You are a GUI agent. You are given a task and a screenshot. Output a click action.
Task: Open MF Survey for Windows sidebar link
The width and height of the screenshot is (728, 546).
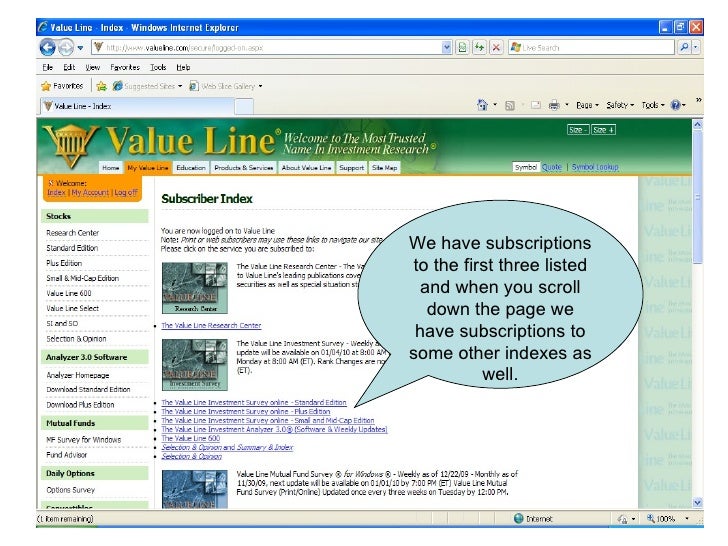coord(84,440)
